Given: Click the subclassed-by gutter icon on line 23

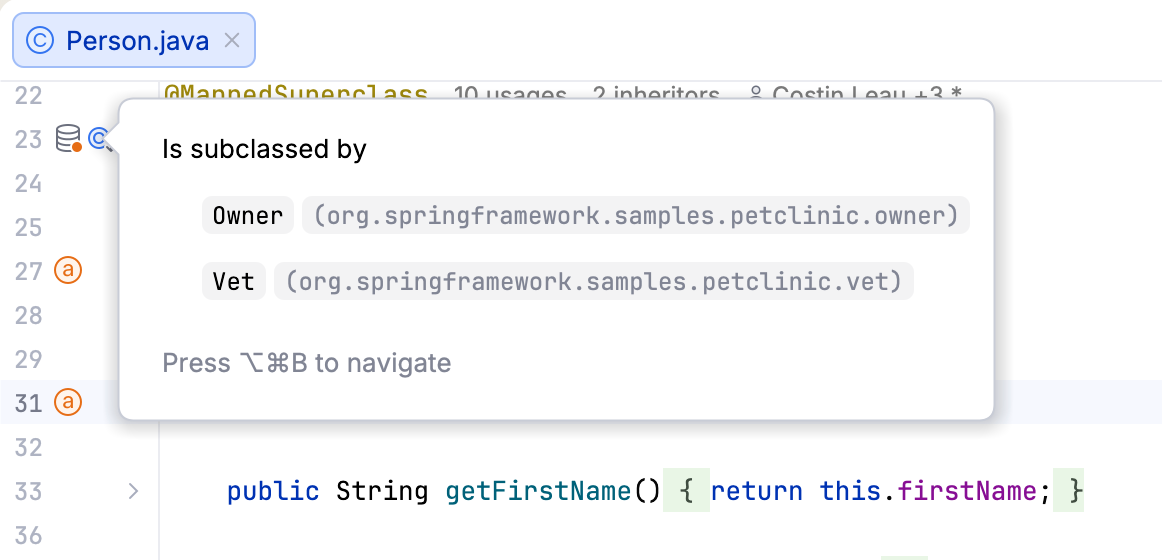Looking at the screenshot, I should pyautogui.click(x=99, y=139).
